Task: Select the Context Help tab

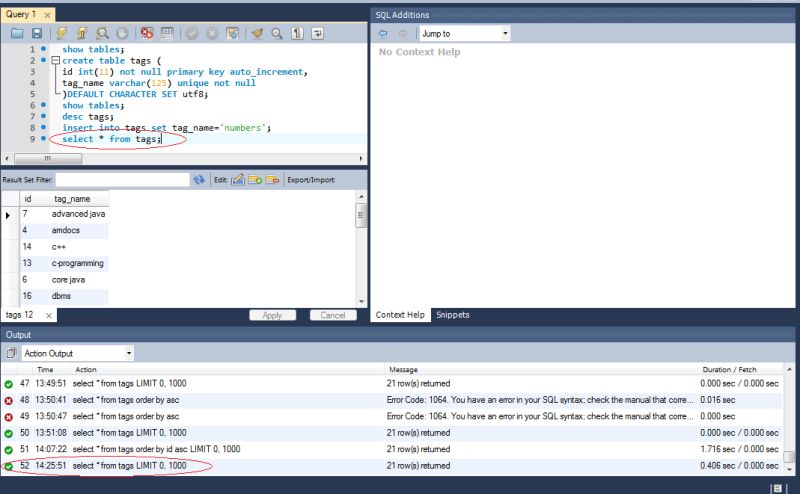Action: click(400, 315)
